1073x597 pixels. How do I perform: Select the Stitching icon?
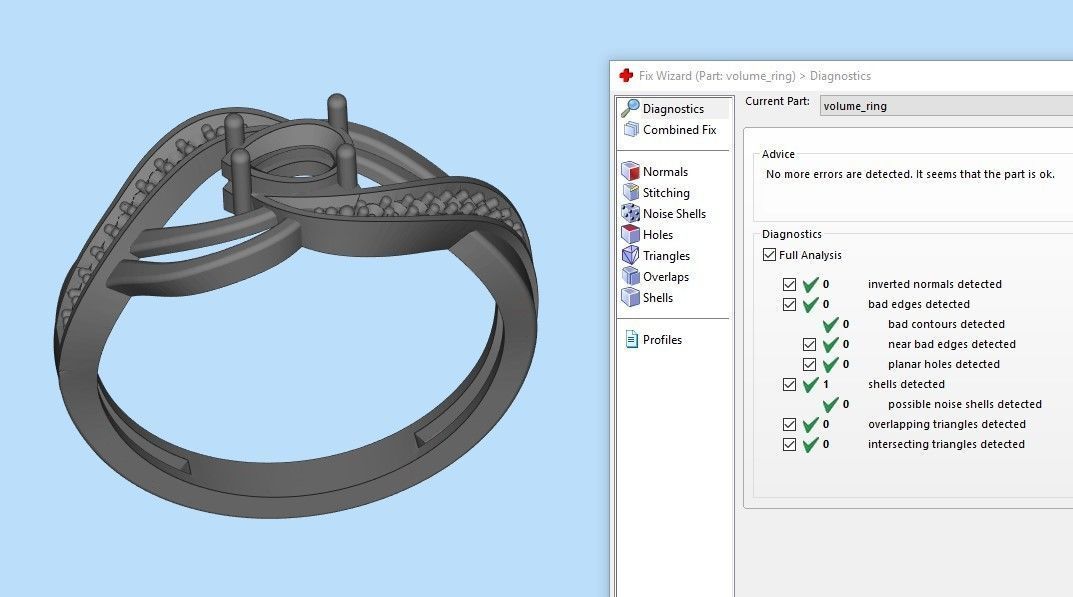[x=630, y=192]
